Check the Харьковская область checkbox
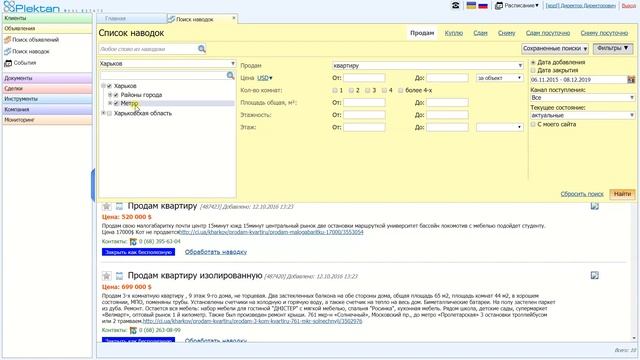The height and width of the screenshot is (360, 640). tap(109, 113)
